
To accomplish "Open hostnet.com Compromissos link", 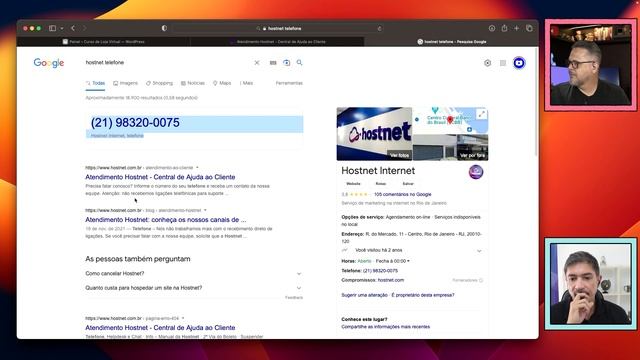I will (391, 280).
